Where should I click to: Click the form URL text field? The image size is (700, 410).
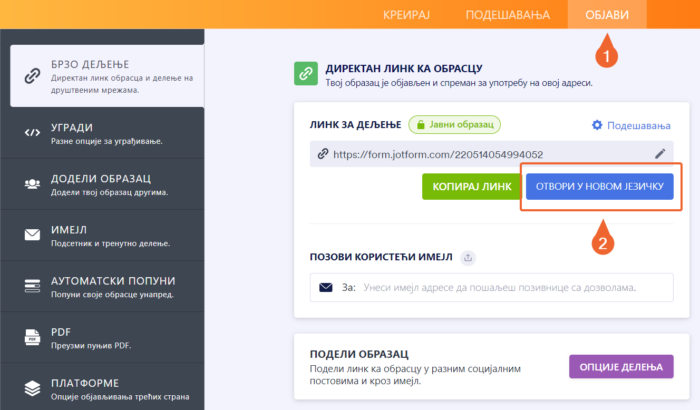492,154
